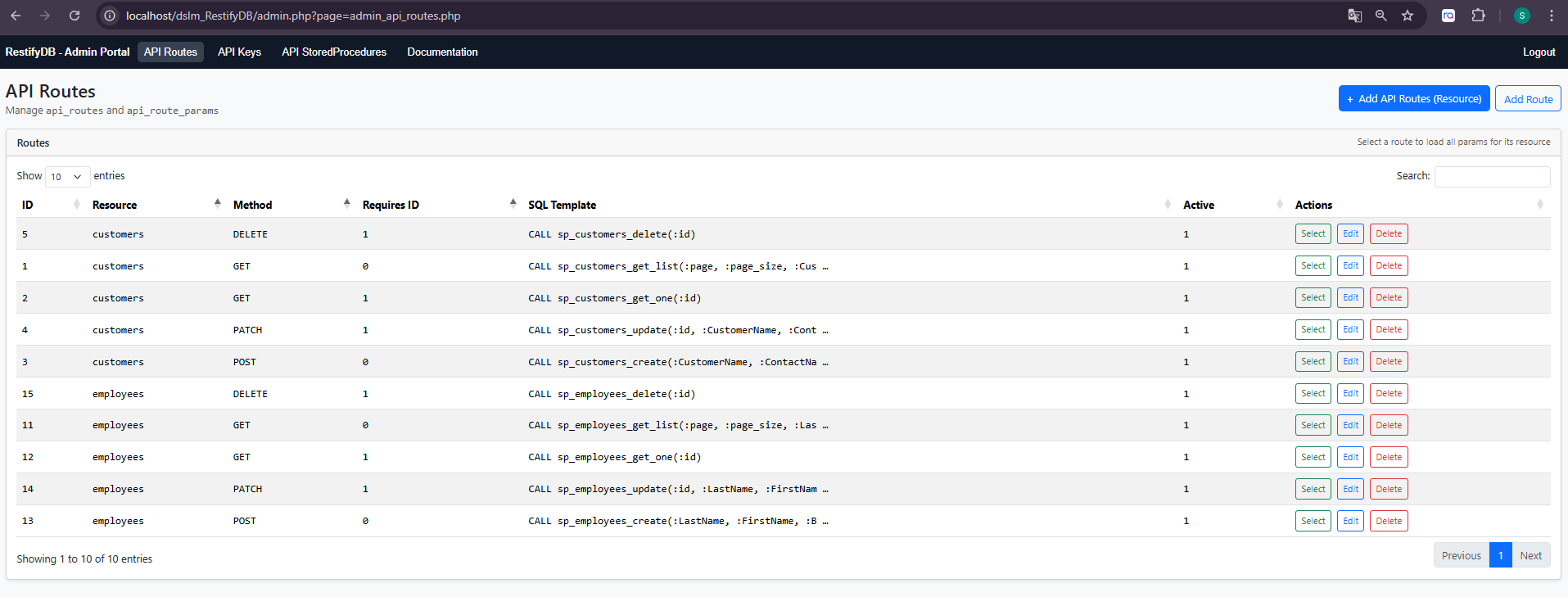Click the browser profile avatar icon
Image resolution: width=1568 pixels, height=597 pixels.
pyautogui.click(x=1522, y=16)
